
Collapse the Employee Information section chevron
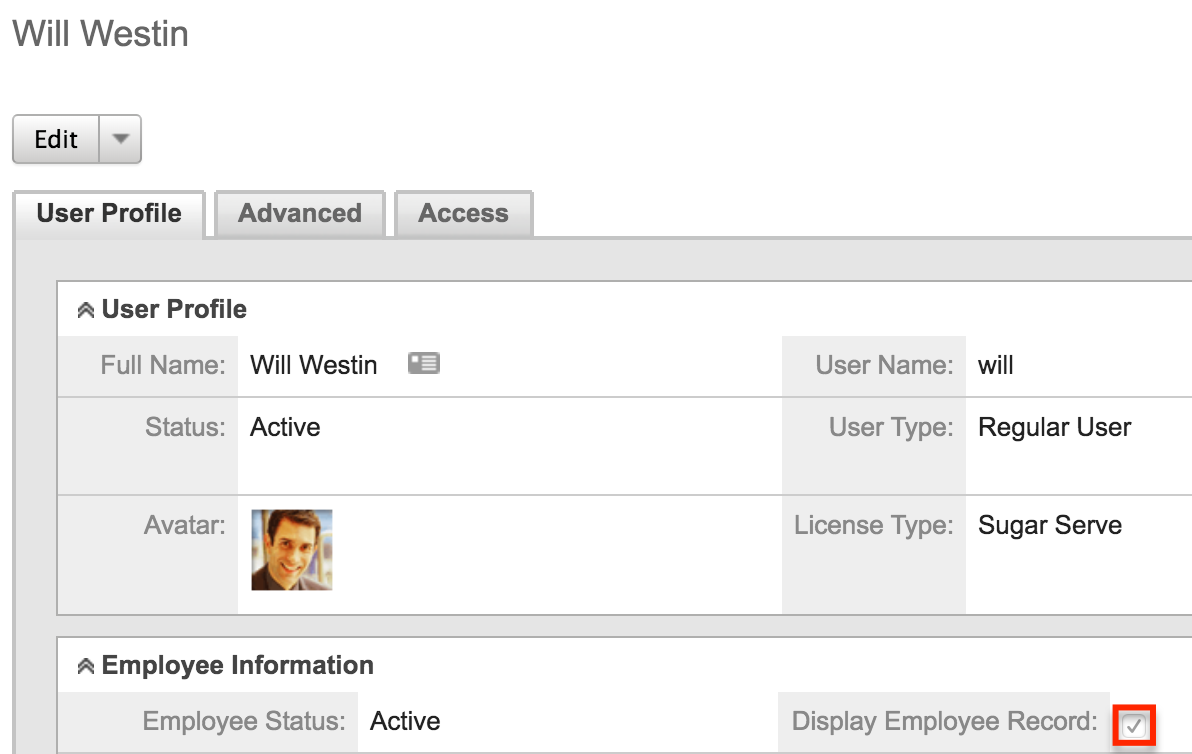point(86,664)
